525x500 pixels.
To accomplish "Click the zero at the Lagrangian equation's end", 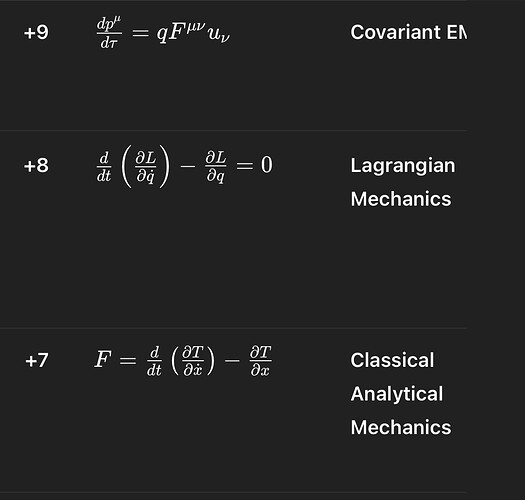I will [x=267, y=165].
